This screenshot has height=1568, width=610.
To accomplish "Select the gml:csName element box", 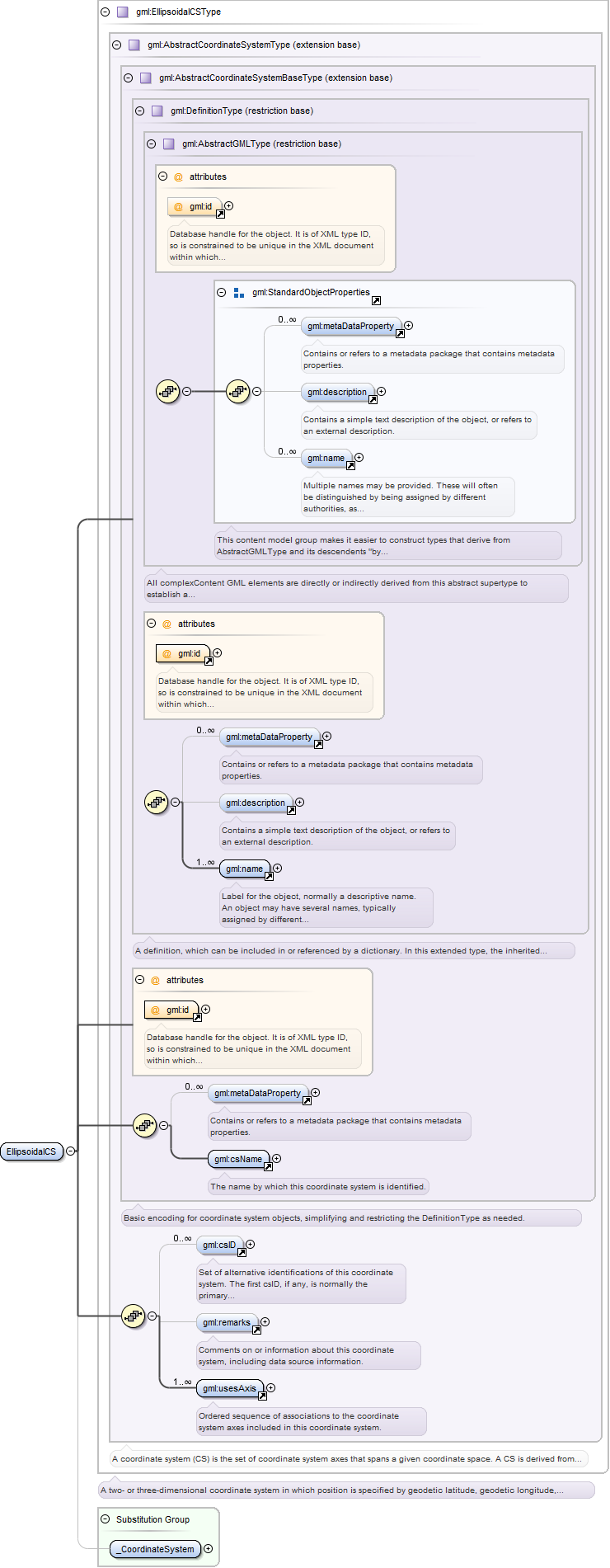I will (x=239, y=1159).
